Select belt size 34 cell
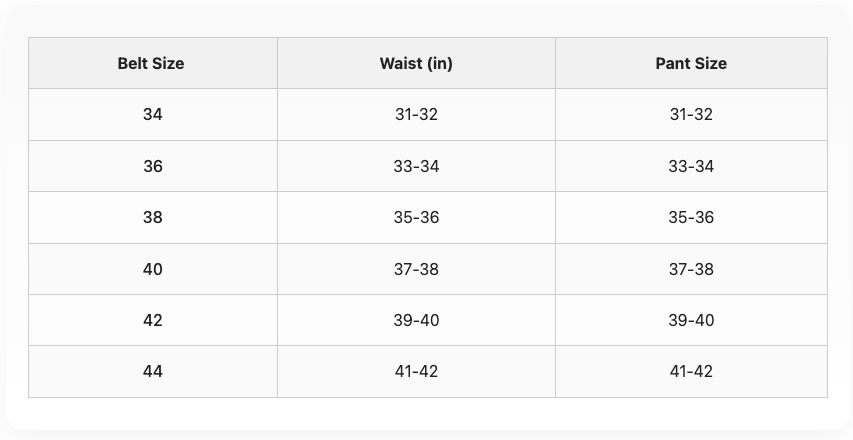The image size is (853, 440). (x=152, y=114)
